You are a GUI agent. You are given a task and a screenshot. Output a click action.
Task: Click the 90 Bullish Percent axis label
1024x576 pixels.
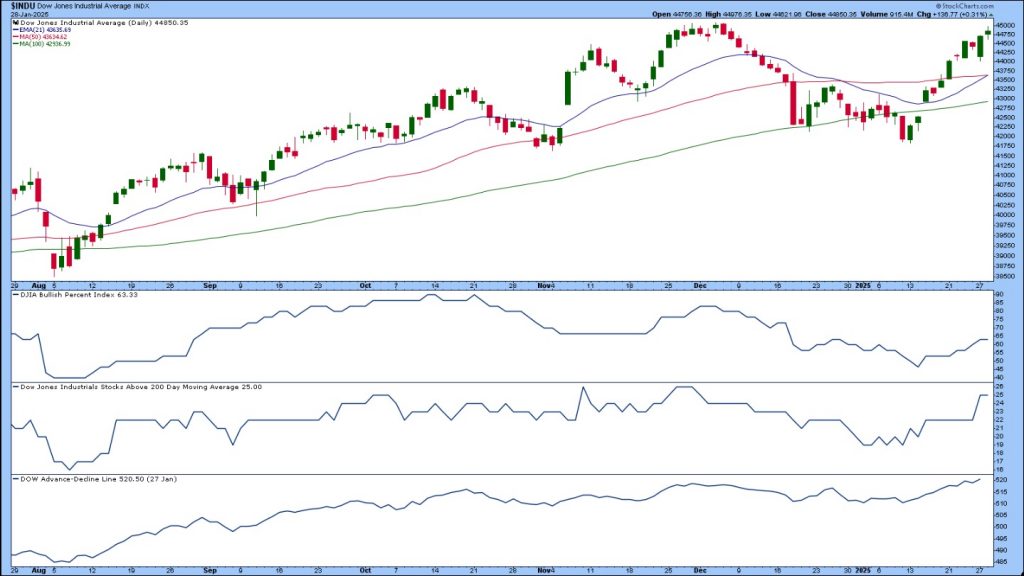(x=1000, y=295)
